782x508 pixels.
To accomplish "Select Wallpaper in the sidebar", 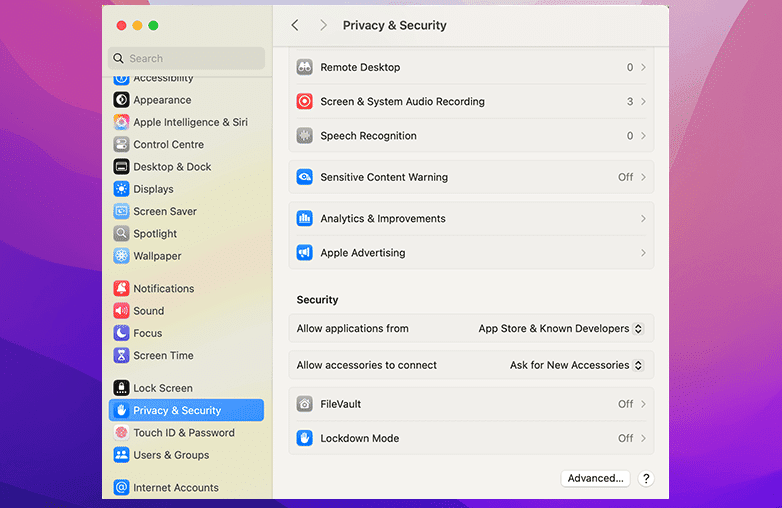I will click(x=187, y=256).
